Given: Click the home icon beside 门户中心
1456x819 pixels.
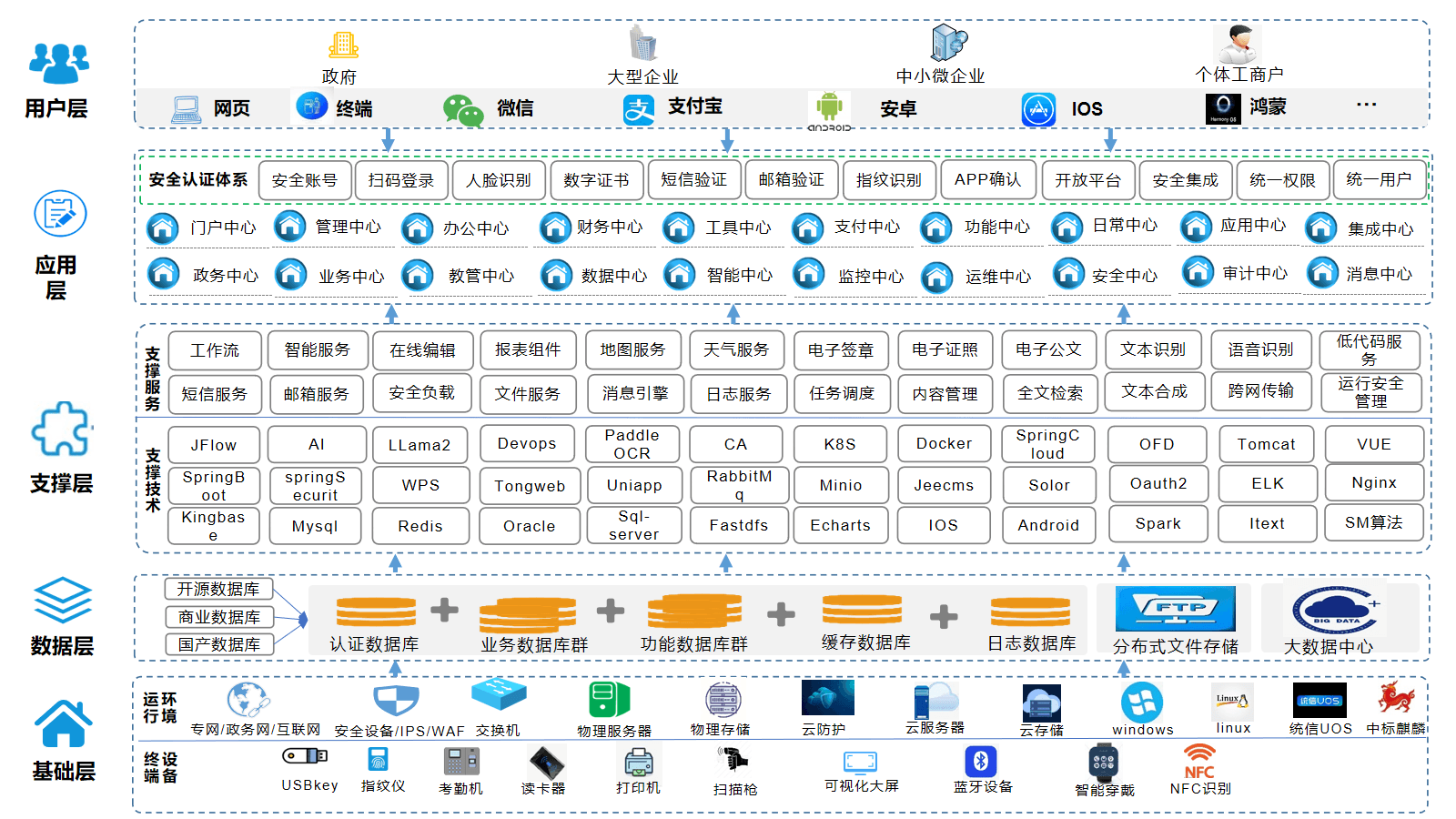Looking at the screenshot, I should point(163,228).
